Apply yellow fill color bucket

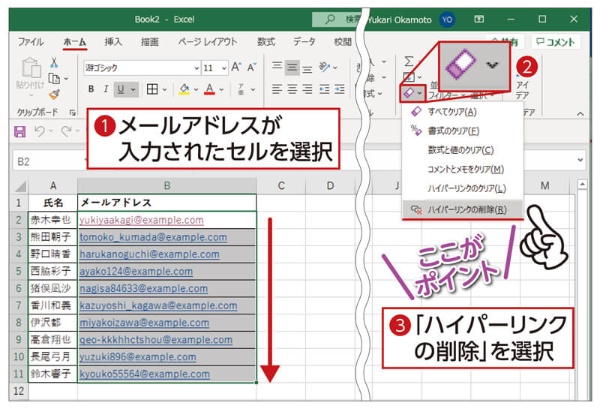[x=184, y=90]
